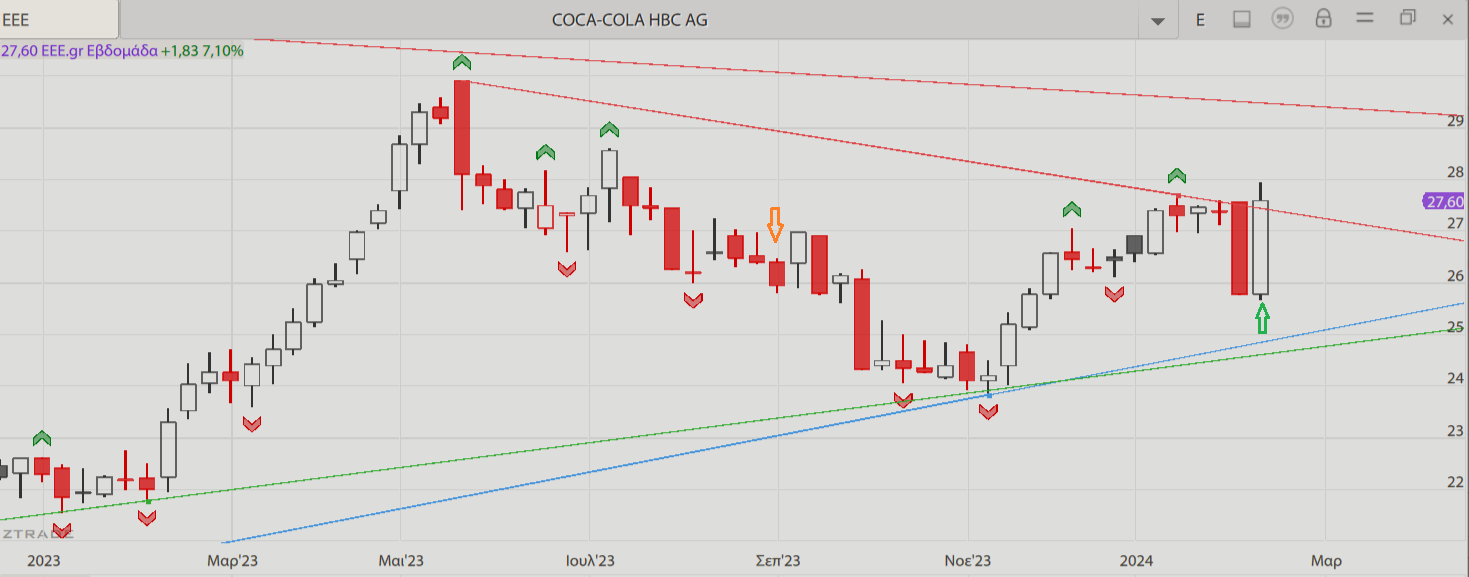The width and height of the screenshot is (1469, 577).
Task: Click the Σεπ'23 date axis label
Action: point(779,560)
